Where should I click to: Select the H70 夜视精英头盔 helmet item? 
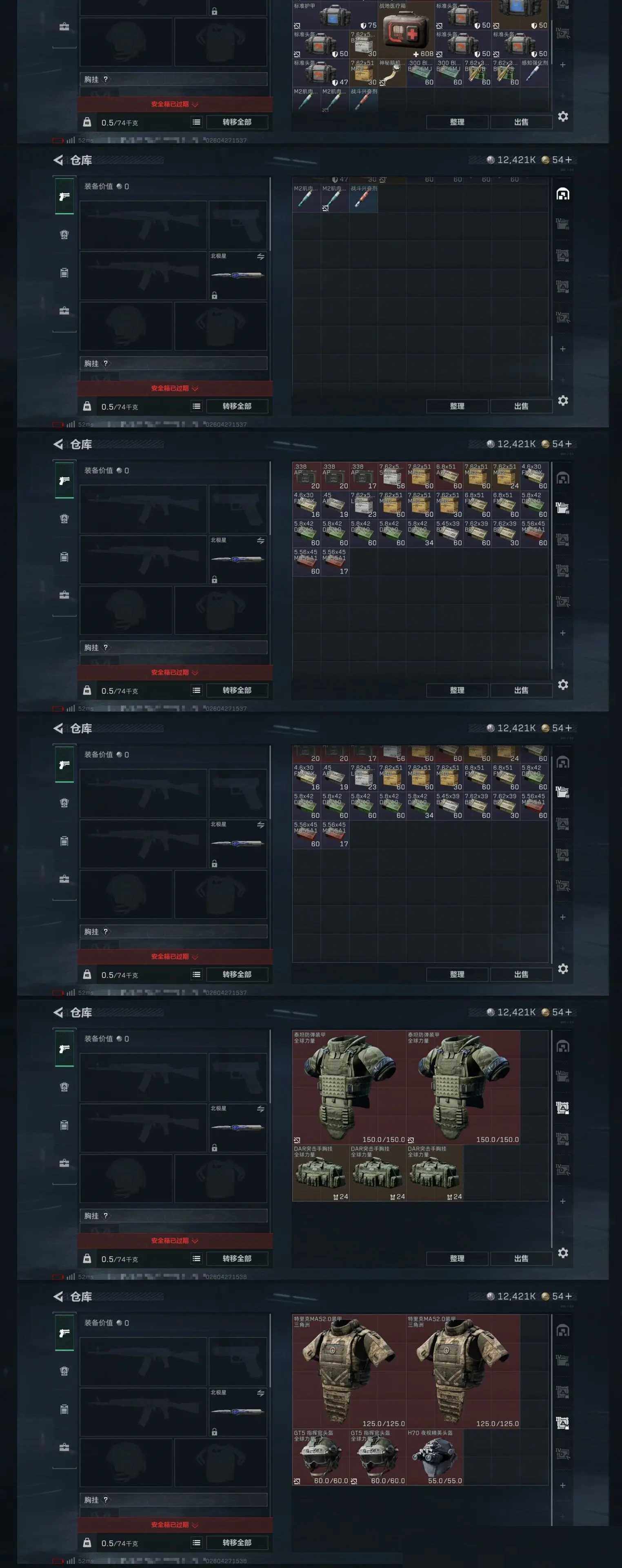coord(435,1457)
